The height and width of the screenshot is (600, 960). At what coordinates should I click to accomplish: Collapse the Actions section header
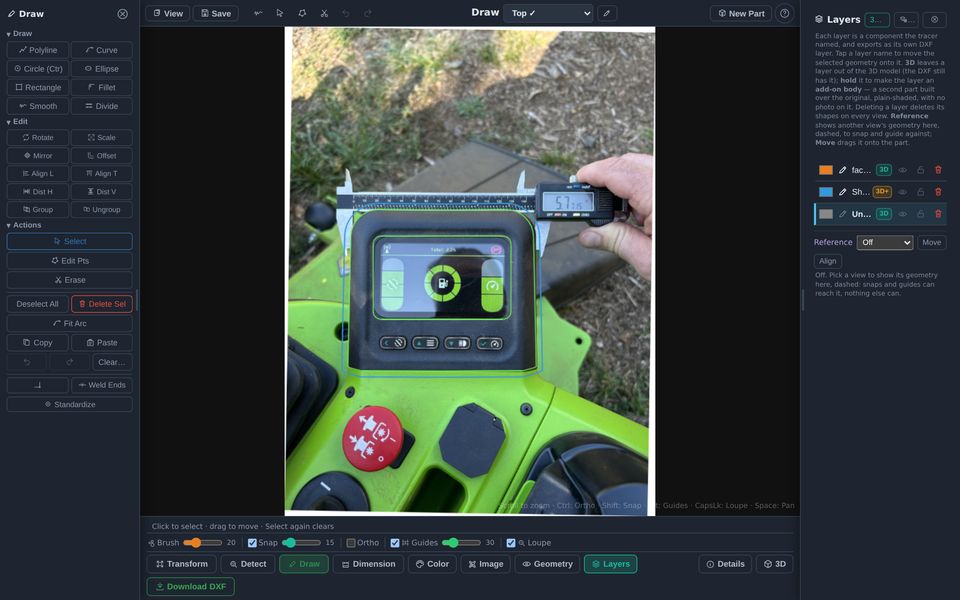(24, 225)
